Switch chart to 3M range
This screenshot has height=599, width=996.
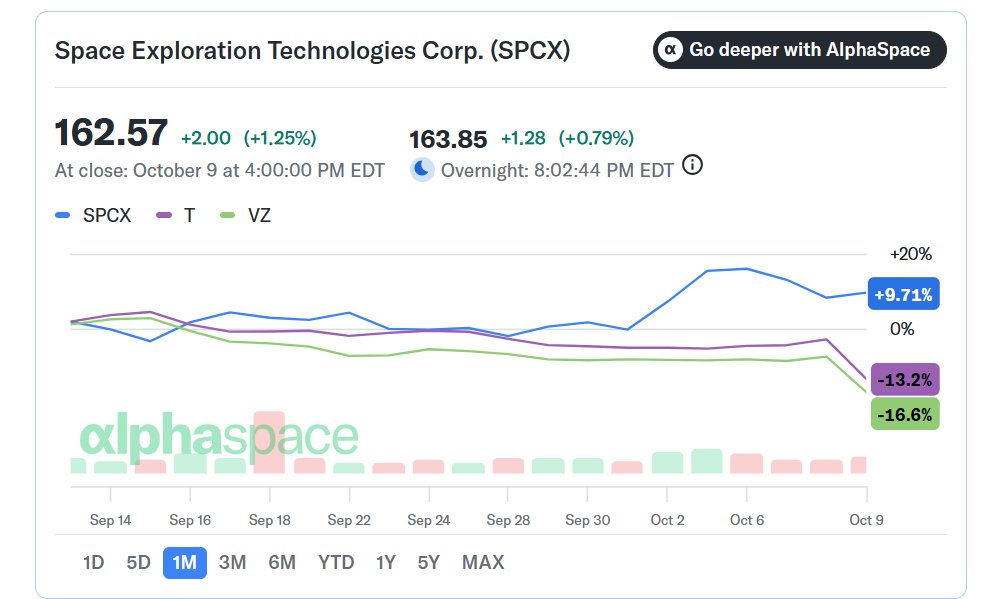[x=232, y=562]
